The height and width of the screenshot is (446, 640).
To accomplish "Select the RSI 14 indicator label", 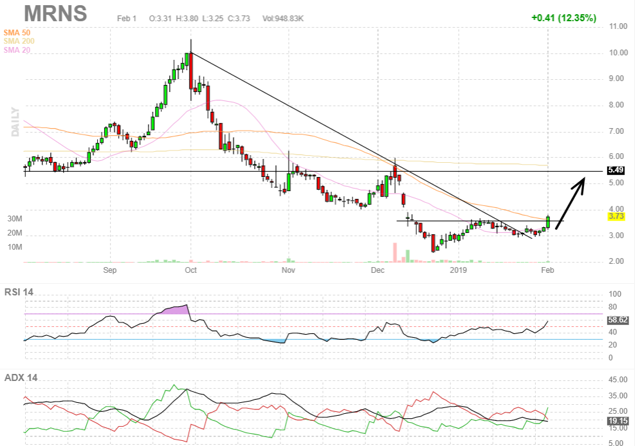I will (19, 292).
